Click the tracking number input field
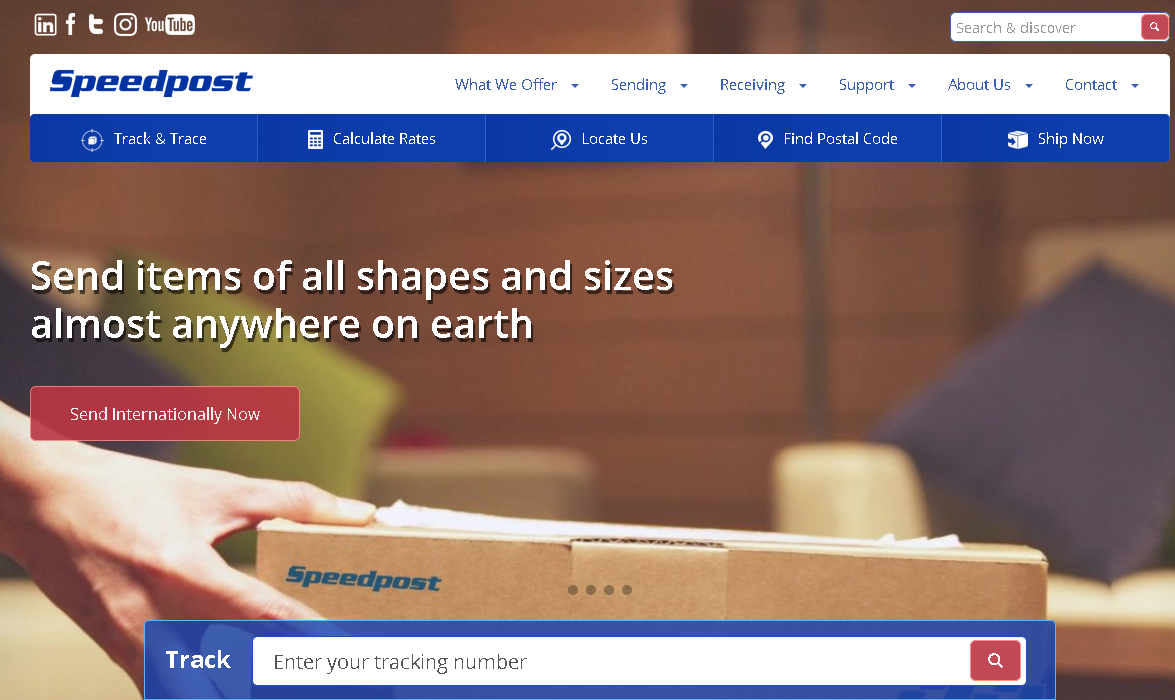The image size is (1175, 700). [x=611, y=661]
